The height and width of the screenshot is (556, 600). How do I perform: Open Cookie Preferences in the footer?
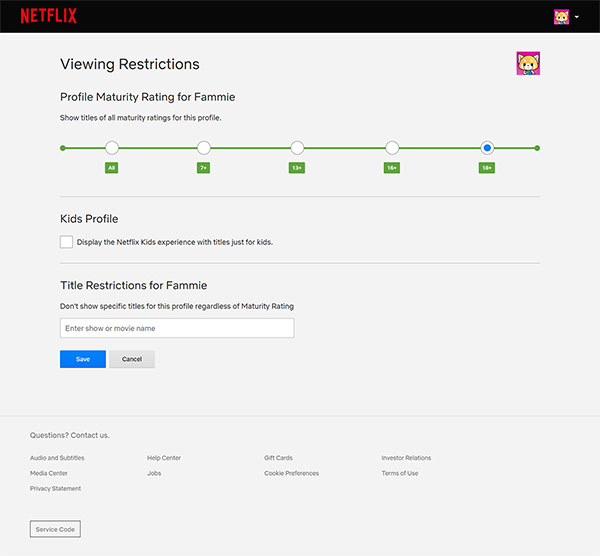tap(291, 473)
